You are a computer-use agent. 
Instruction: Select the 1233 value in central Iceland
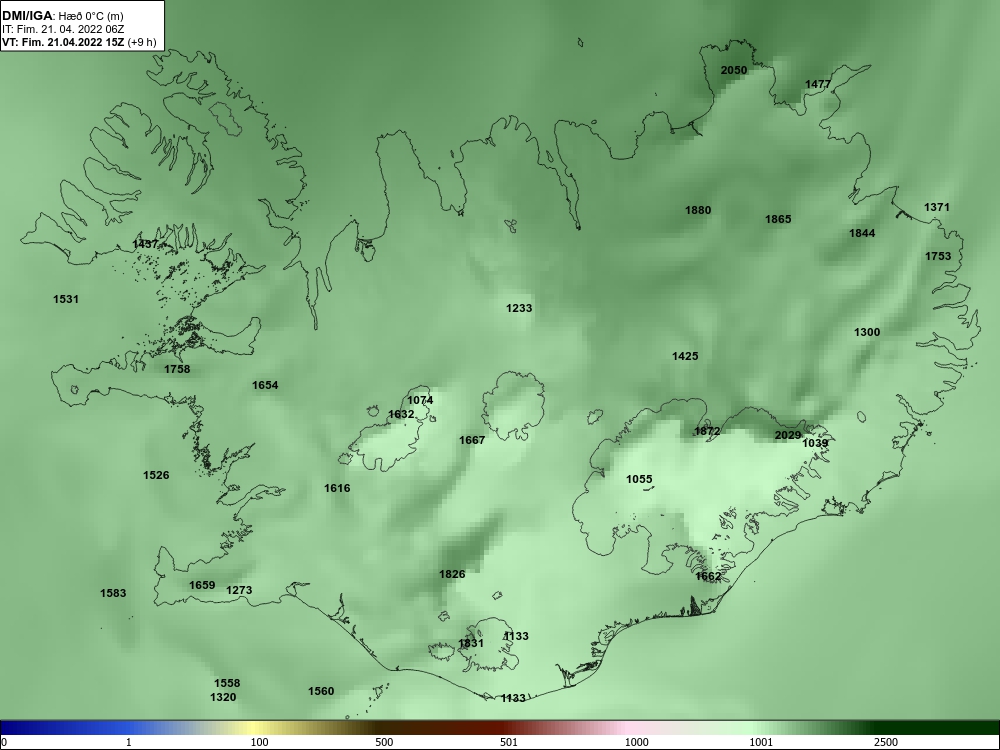[x=518, y=308]
